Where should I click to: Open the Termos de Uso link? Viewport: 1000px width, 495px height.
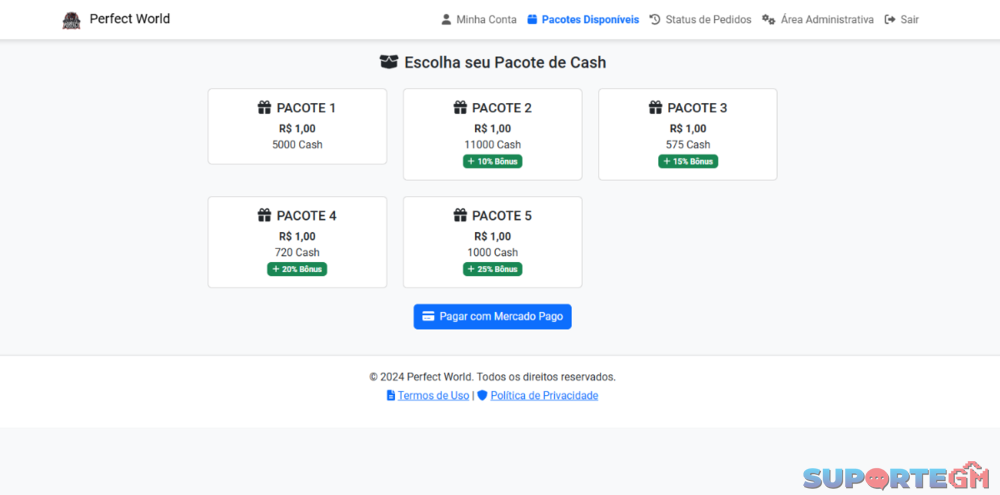tap(433, 396)
